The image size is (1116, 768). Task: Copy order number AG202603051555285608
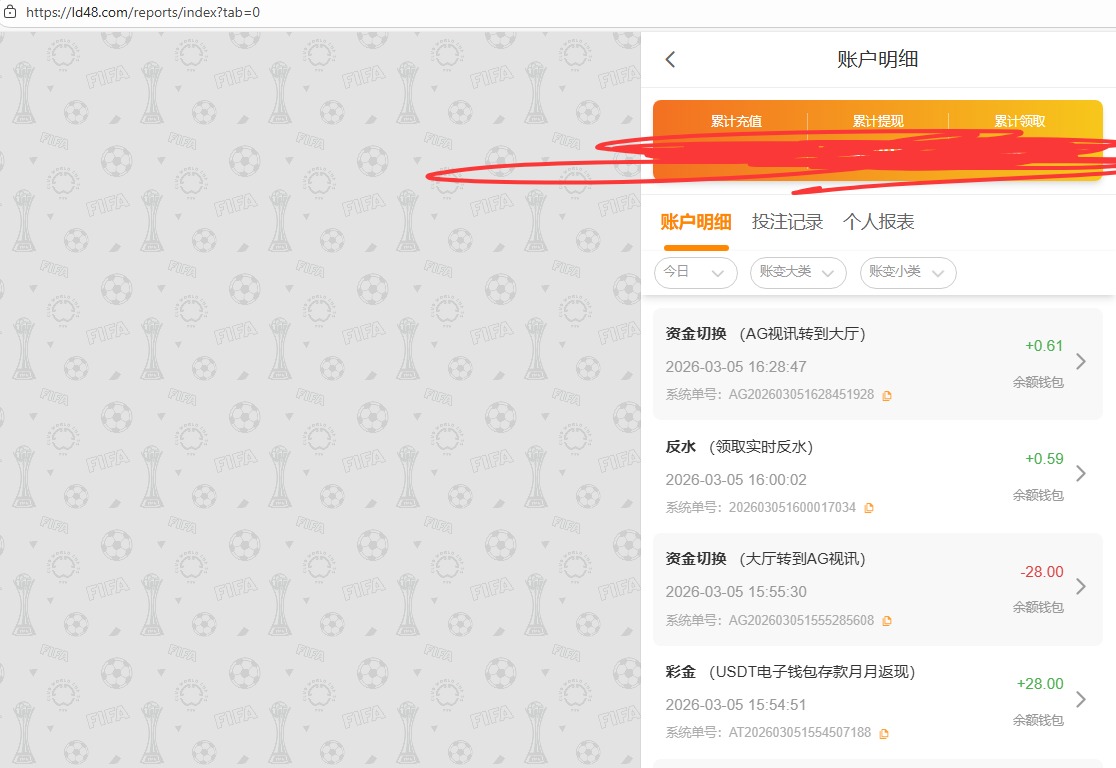coord(887,621)
